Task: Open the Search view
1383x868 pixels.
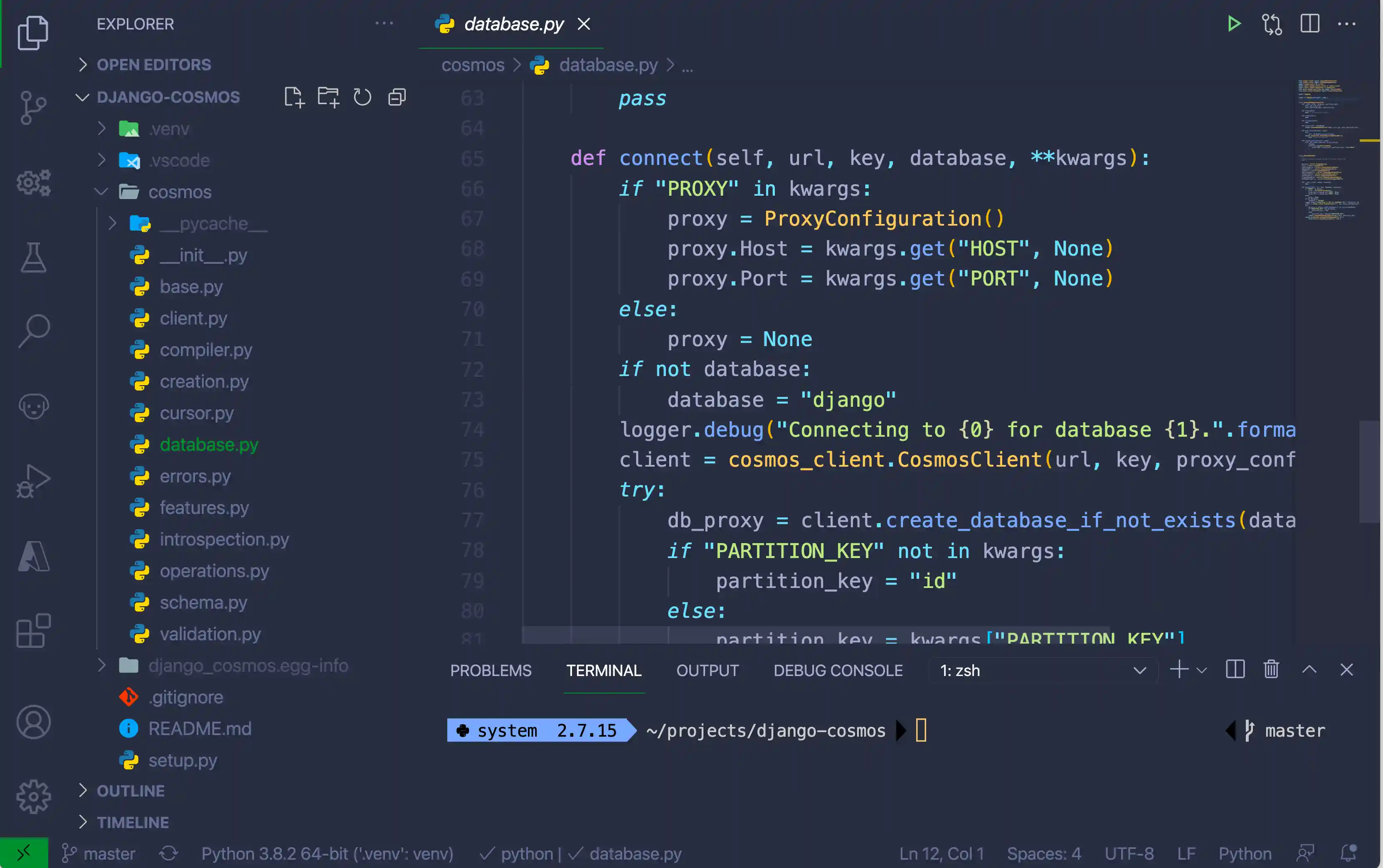Action: (33, 330)
